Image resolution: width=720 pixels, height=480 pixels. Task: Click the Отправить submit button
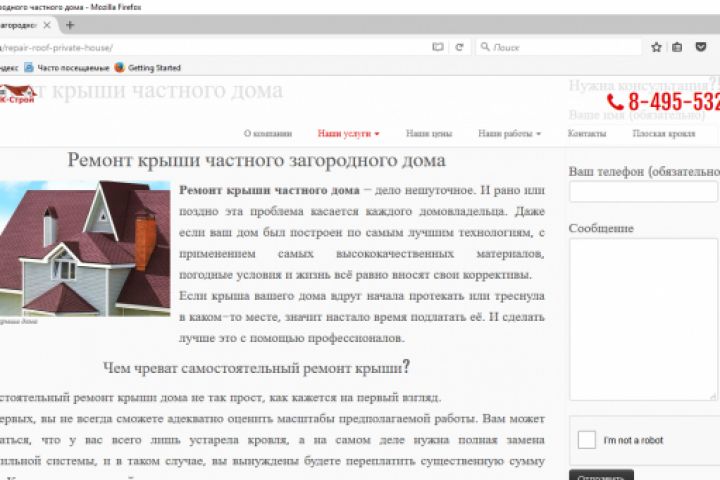pyautogui.click(x=601, y=475)
